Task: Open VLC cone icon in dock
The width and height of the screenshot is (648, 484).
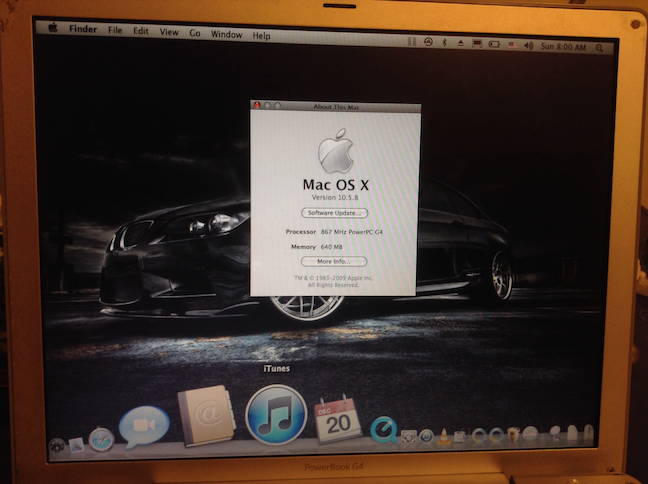Action: (444, 436)
